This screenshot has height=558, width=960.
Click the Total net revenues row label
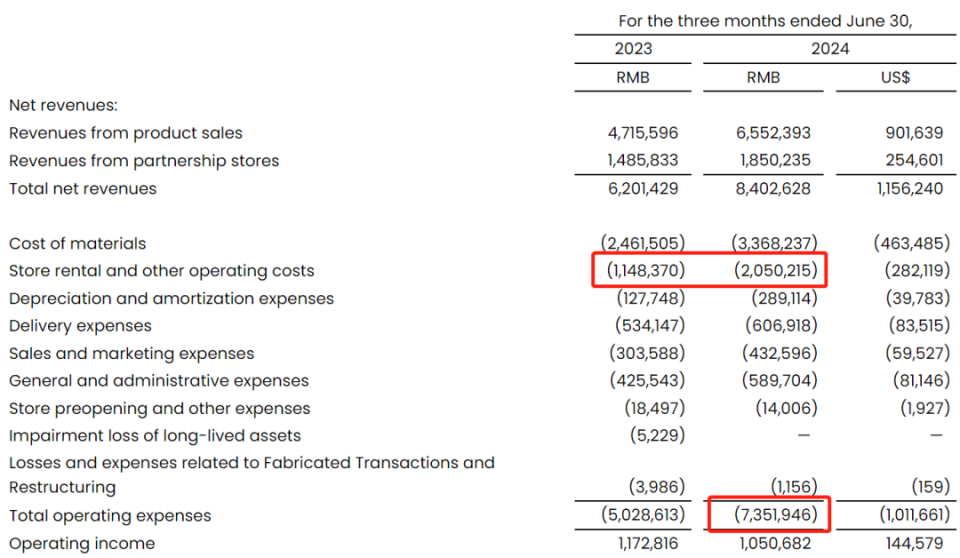83,189
